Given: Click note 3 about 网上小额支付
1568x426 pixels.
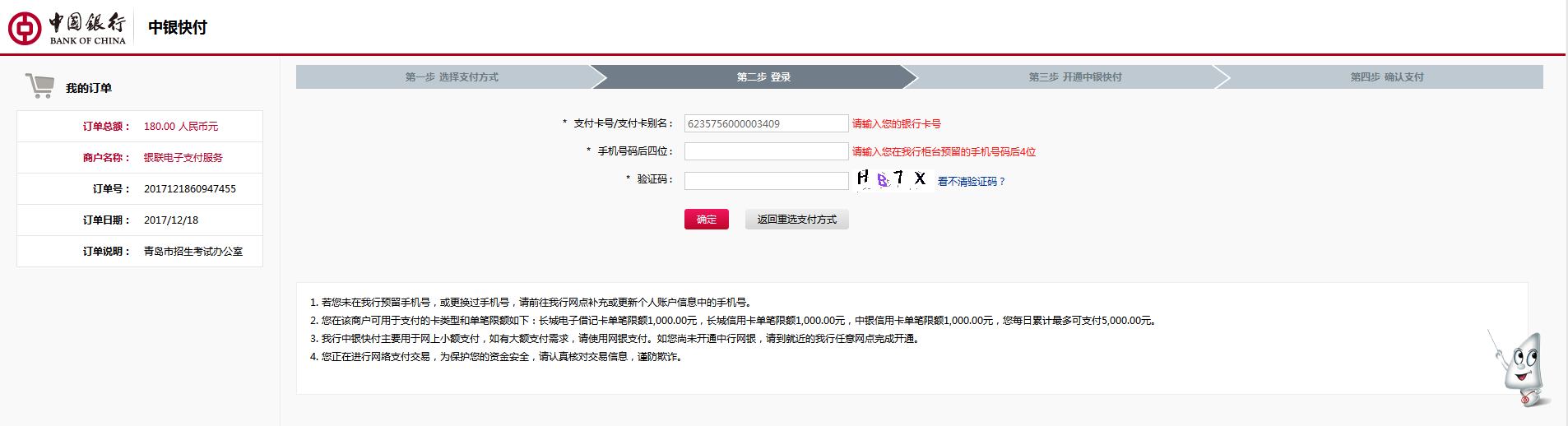Looking at the screenshot, I should 615,339.
